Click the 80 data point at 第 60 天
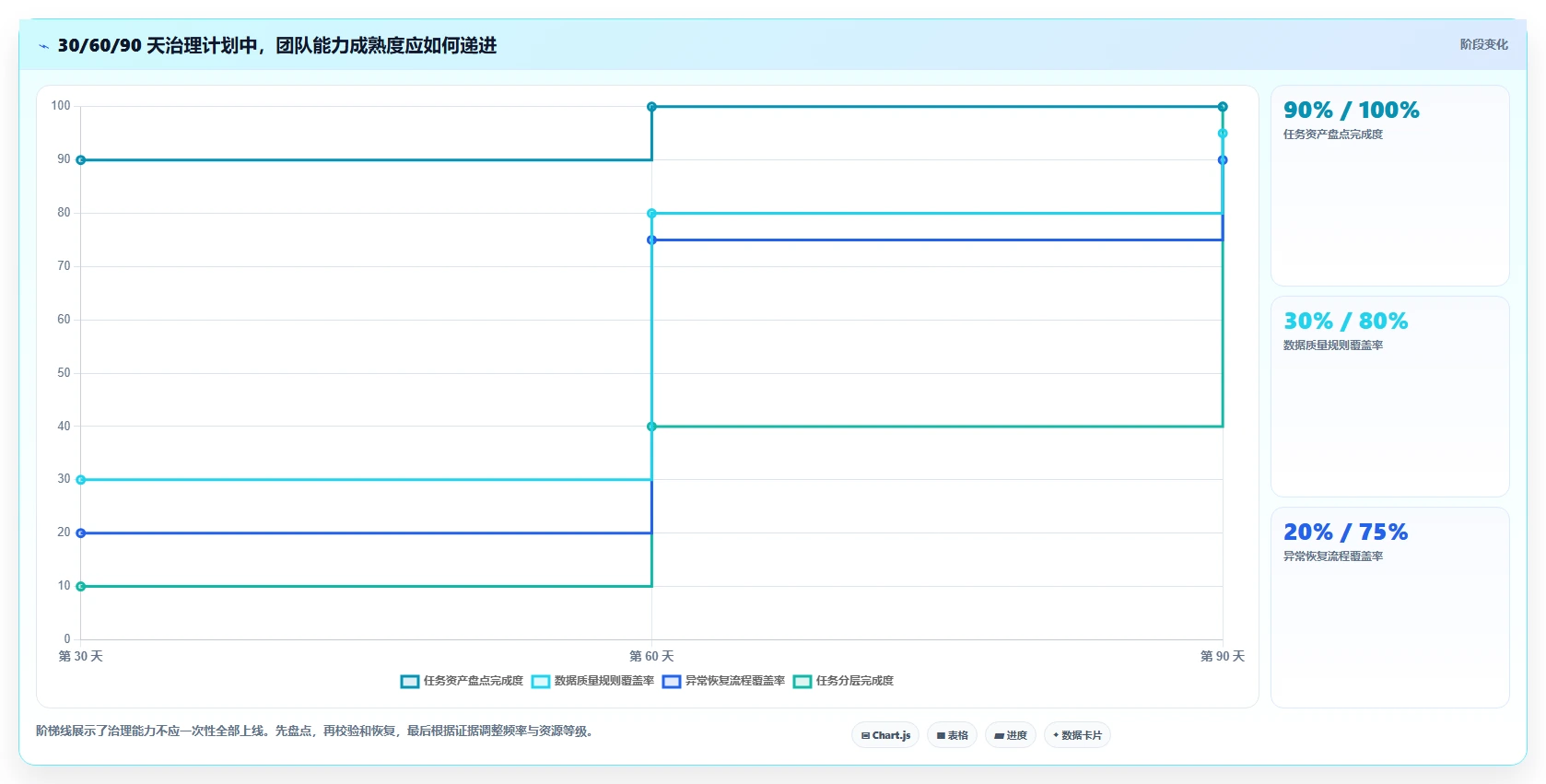This screenshot has height=784, width=1546. pyautogui.click(x=651, y=214)
